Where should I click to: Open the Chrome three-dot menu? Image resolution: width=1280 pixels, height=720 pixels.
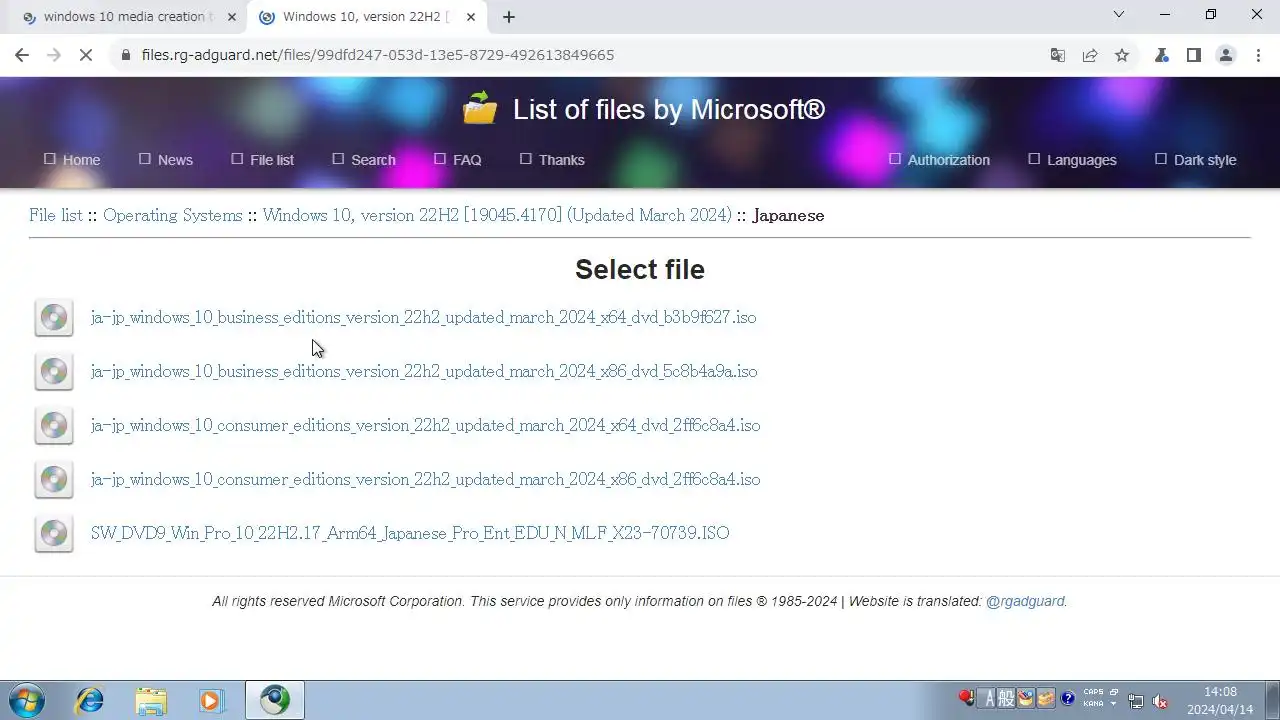coord(1258,55)
